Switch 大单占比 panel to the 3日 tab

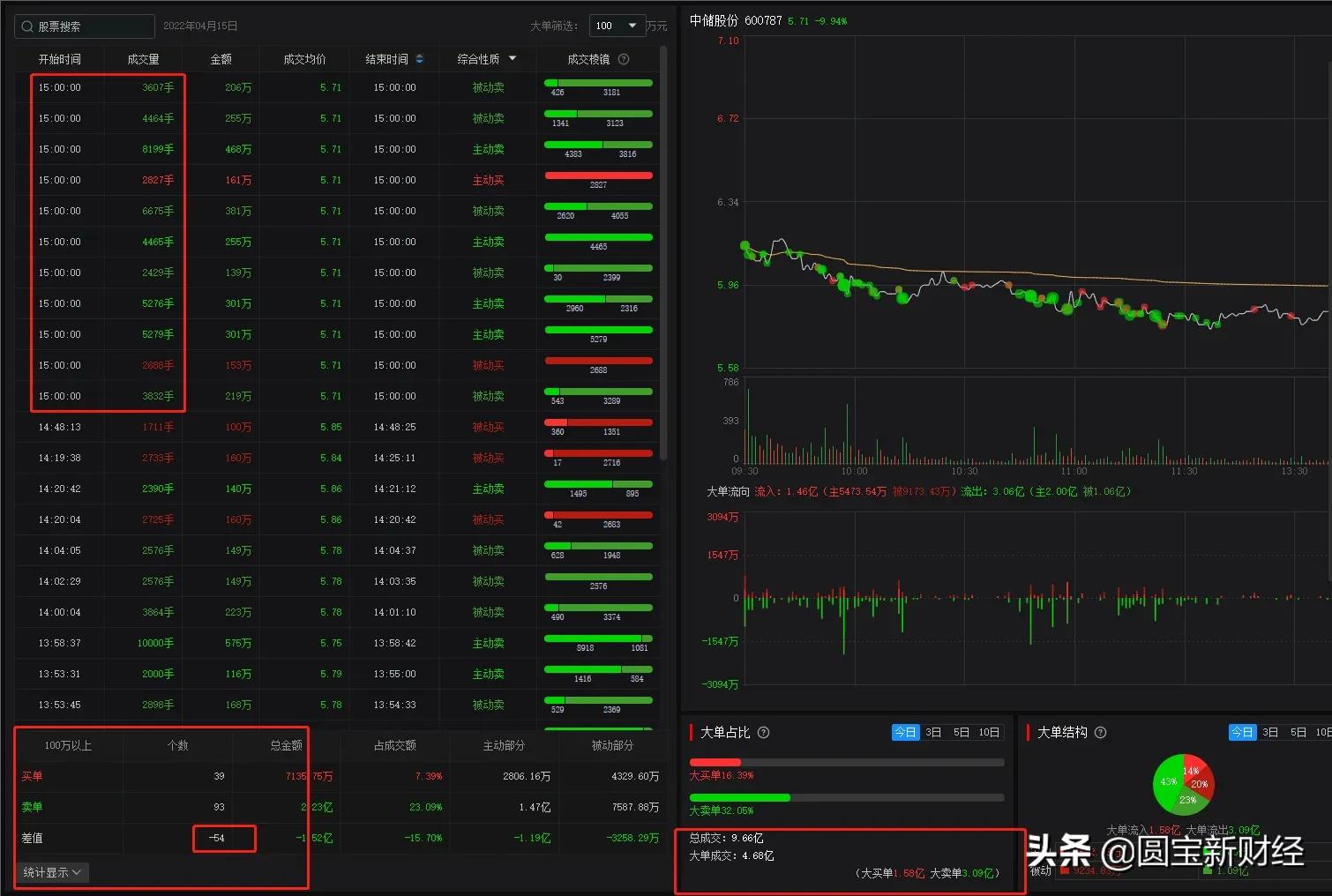tap(933, 732)
